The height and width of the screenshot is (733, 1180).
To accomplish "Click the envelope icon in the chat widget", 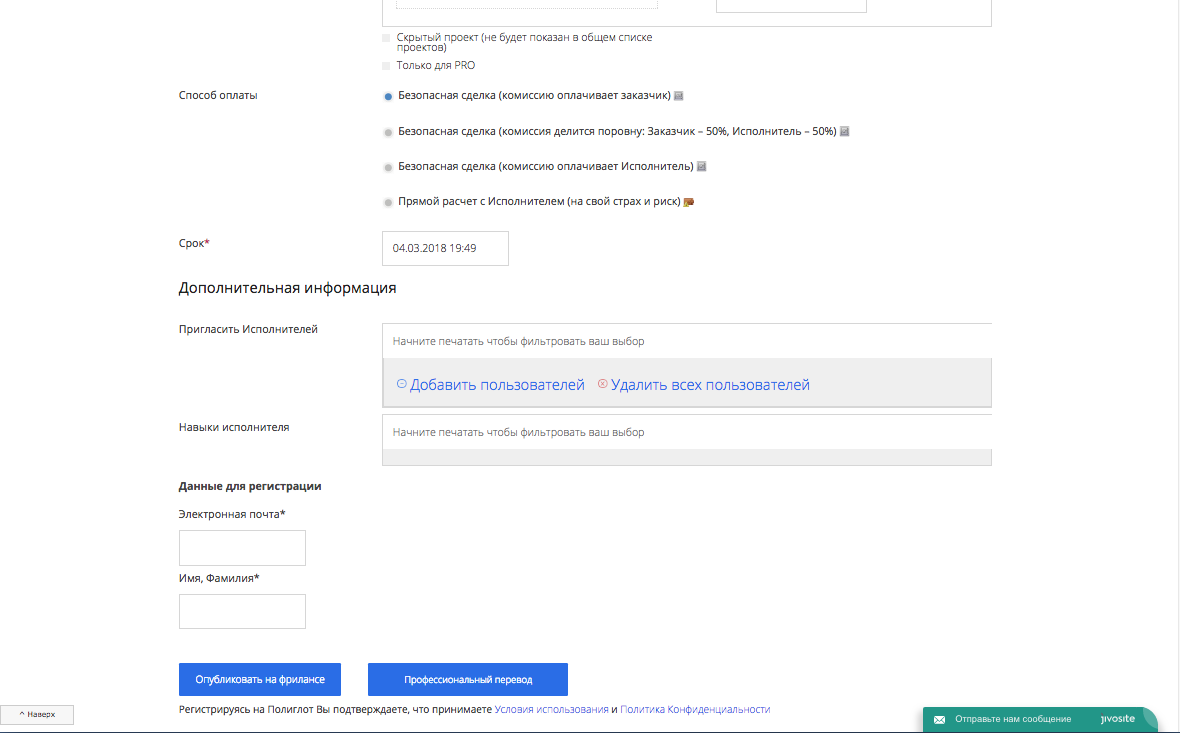I will pos(940,719).
